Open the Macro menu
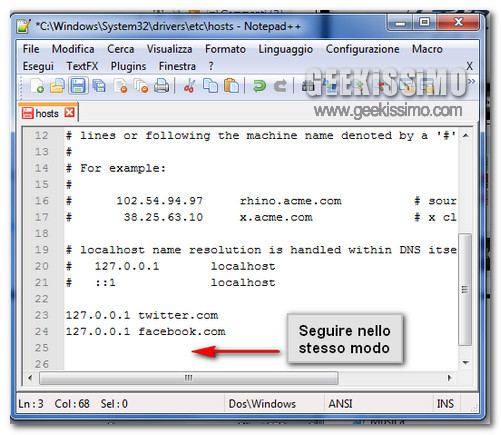 pyautogui.click(x=427, y=49)
